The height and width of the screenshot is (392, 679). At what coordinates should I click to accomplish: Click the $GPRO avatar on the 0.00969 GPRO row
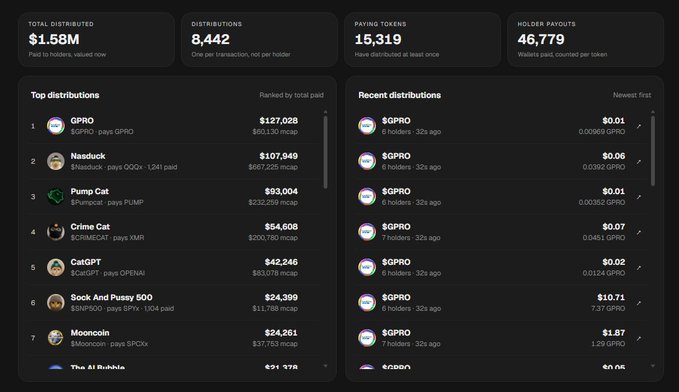(x=367, y=126)
